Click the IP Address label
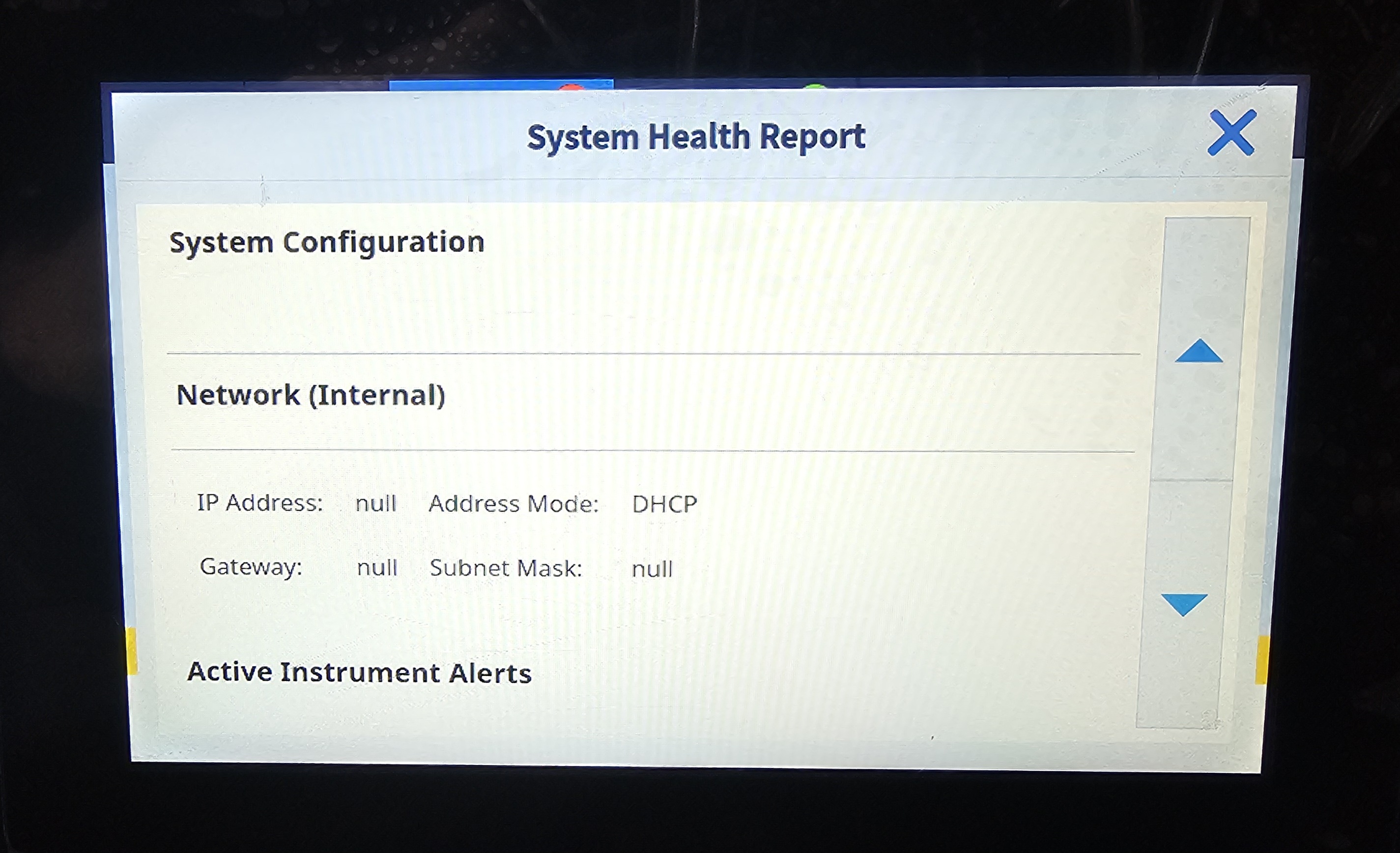Image resolution: width=1400 pixels, height=853 pixels. (259, 503)
